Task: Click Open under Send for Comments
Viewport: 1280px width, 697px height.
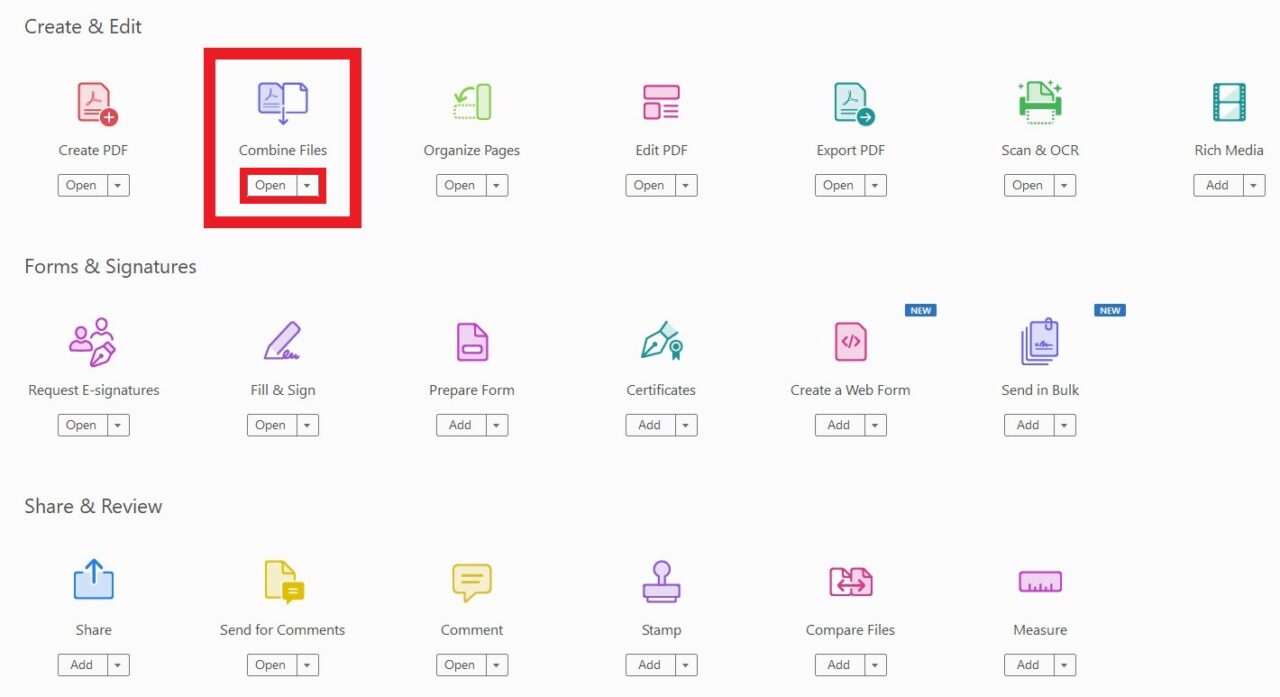Action: 271,665
